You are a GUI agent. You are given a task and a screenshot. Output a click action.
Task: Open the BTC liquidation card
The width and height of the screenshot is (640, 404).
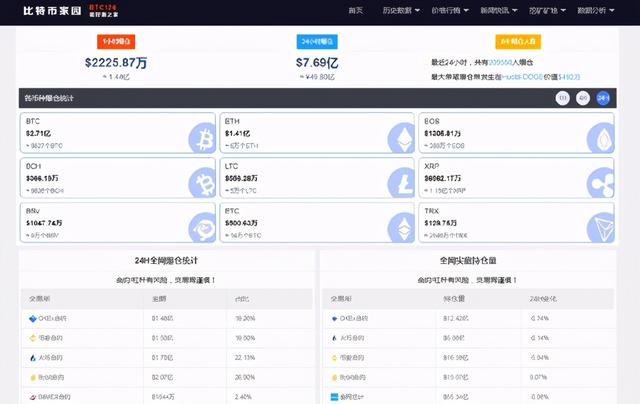tap(118, 133)
